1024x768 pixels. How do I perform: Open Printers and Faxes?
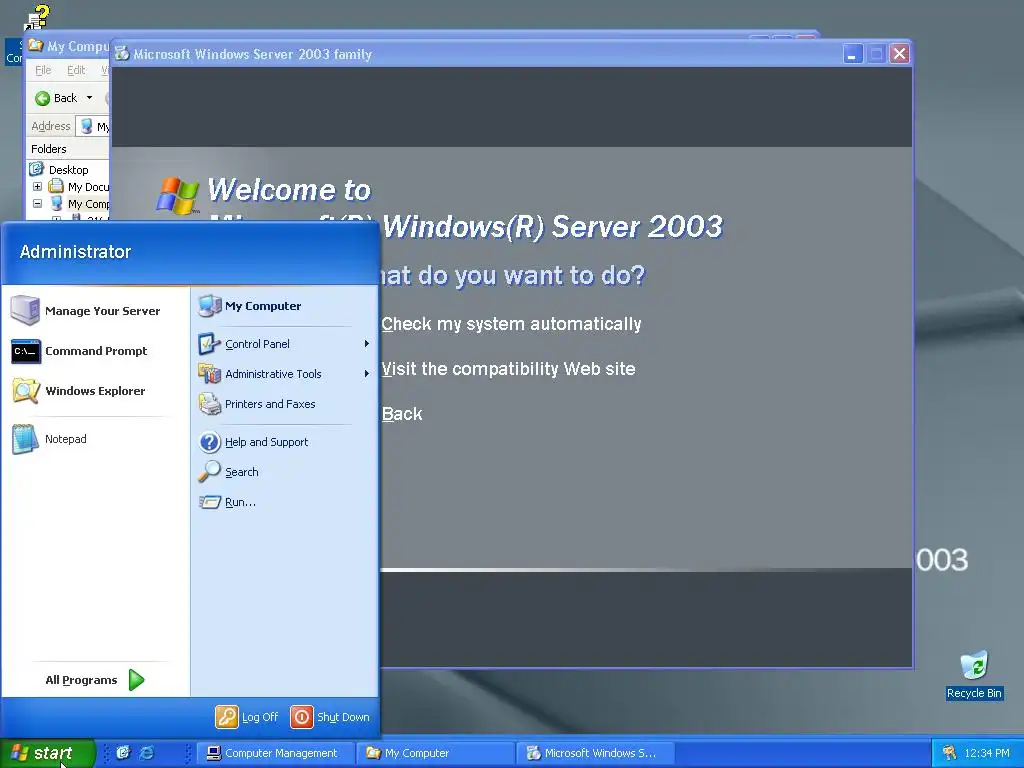tap(283, 404)
